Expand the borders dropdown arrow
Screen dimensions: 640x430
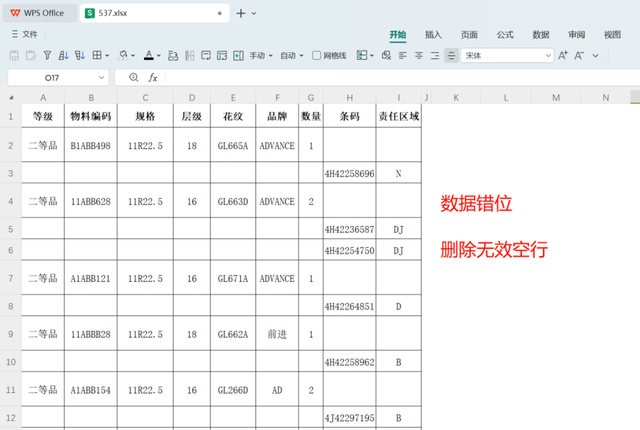(107, 55)
